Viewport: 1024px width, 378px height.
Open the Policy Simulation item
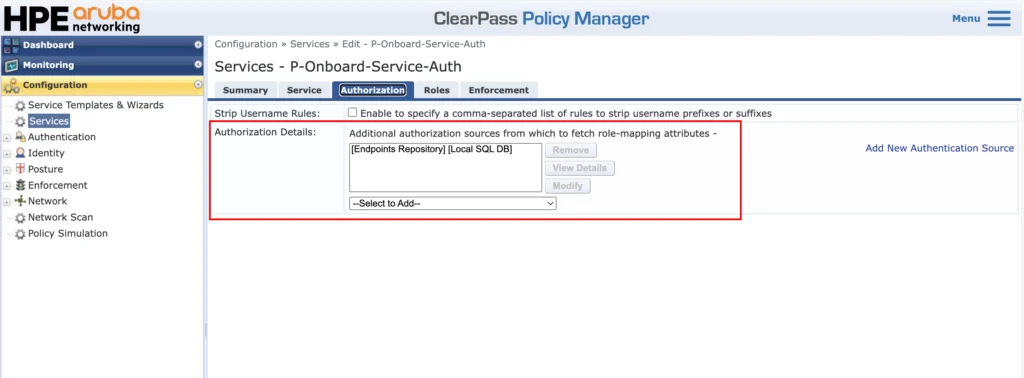point(68,233)
